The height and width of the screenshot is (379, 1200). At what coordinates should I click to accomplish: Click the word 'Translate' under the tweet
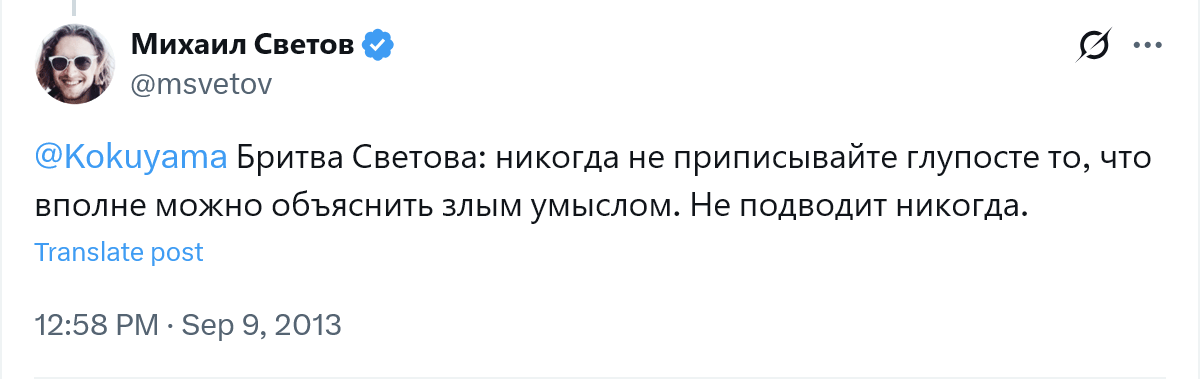[x=89, y=252]
